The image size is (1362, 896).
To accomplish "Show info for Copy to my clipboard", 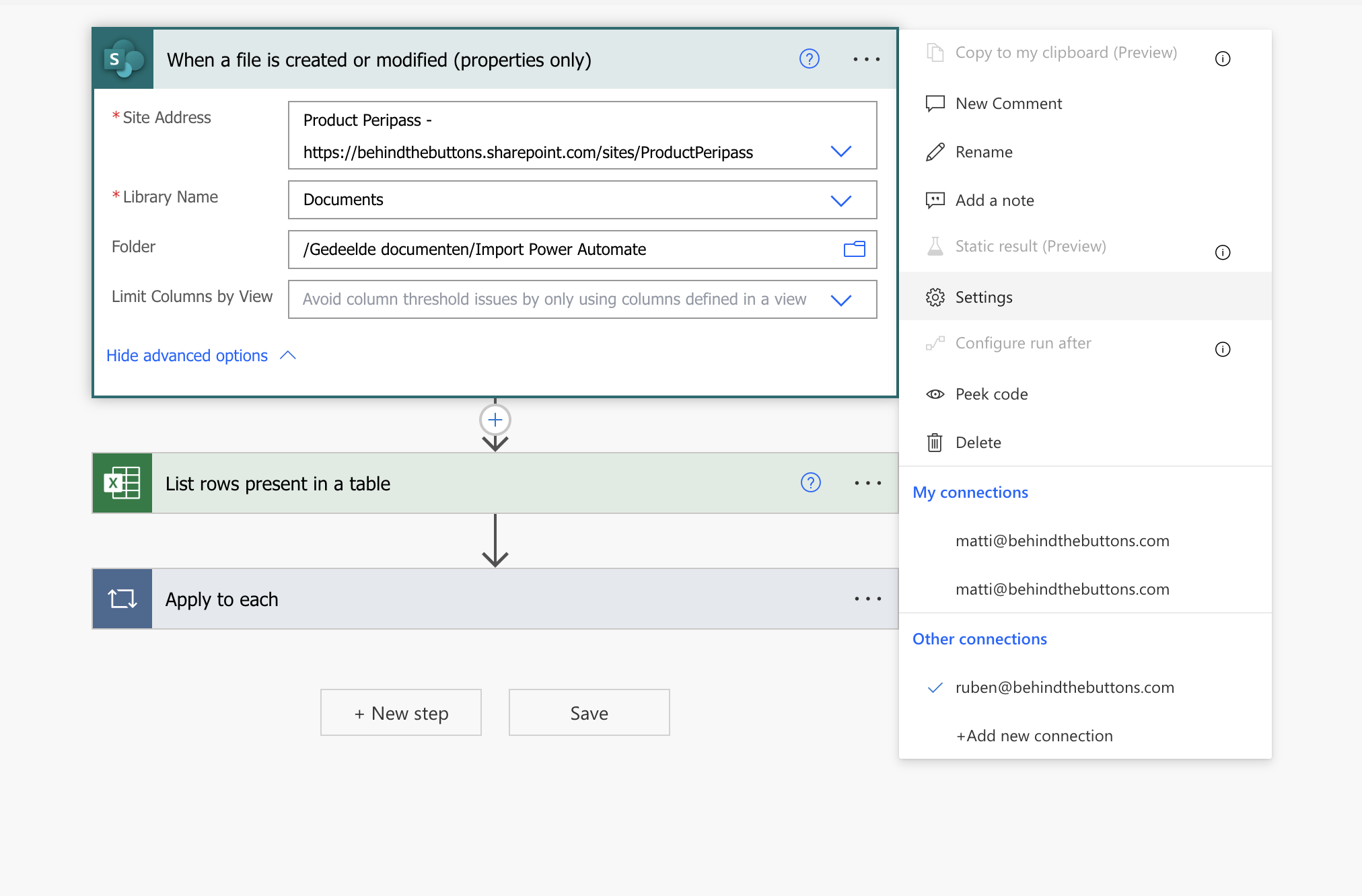I will pyautogui.click(x=1223, y=59).
